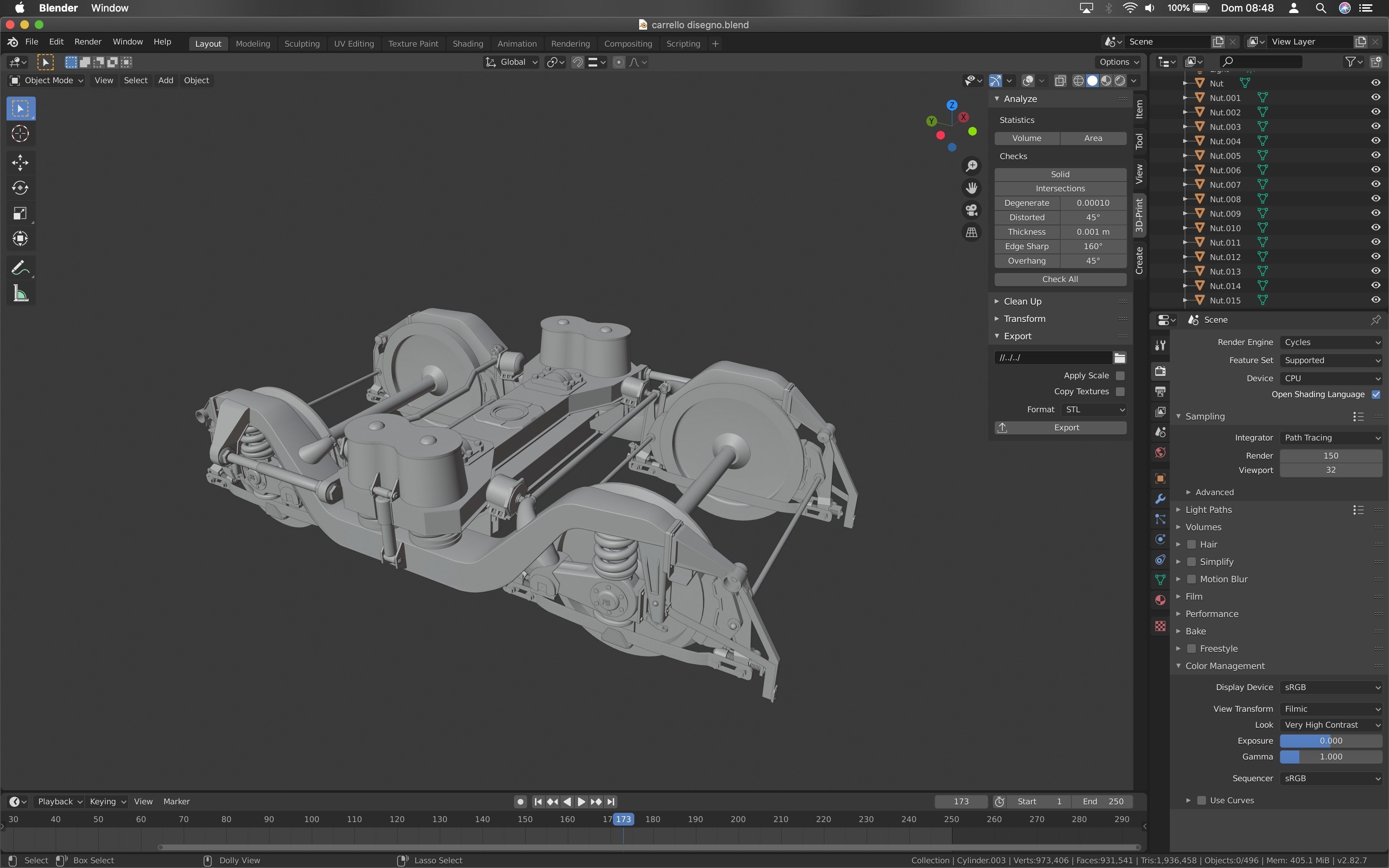
Task: Toggle the camera view icon
Action: (x=971, y=210)
